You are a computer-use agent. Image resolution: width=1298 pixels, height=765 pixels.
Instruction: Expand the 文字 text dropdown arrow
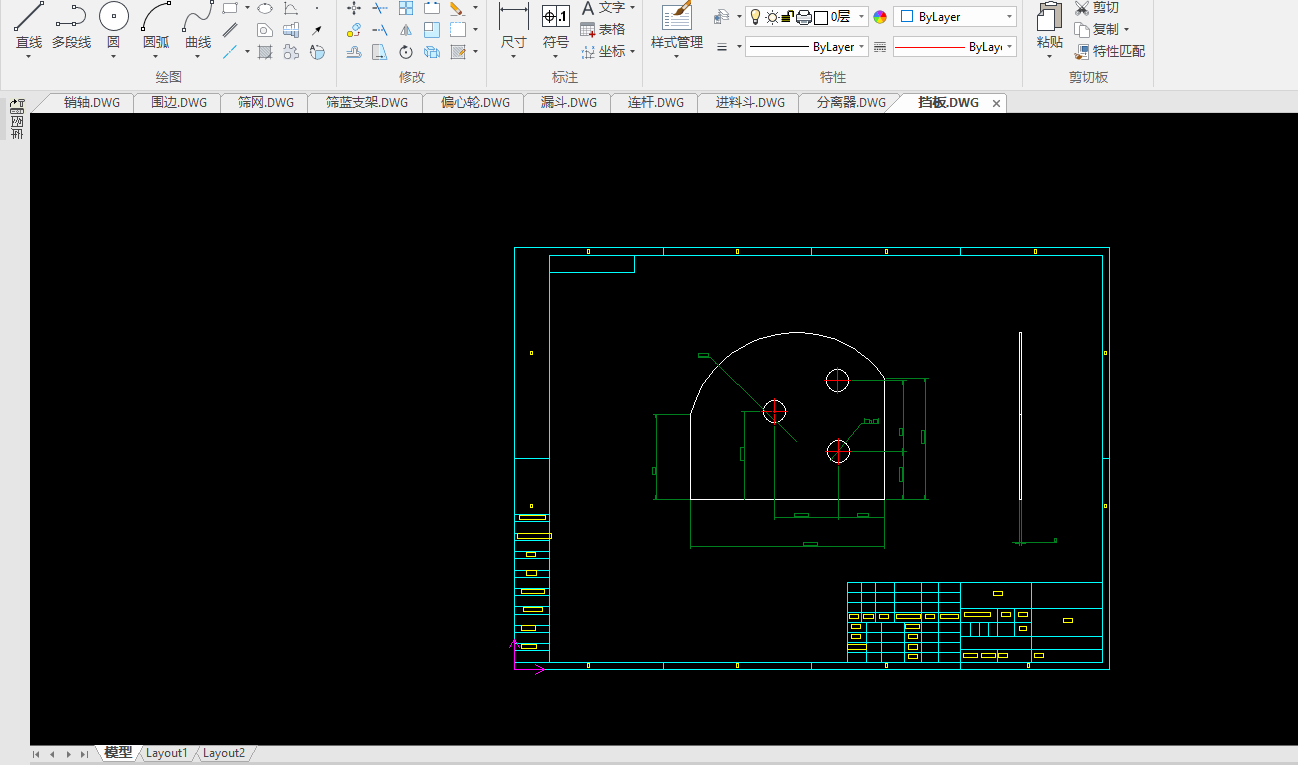click(632, 8)
